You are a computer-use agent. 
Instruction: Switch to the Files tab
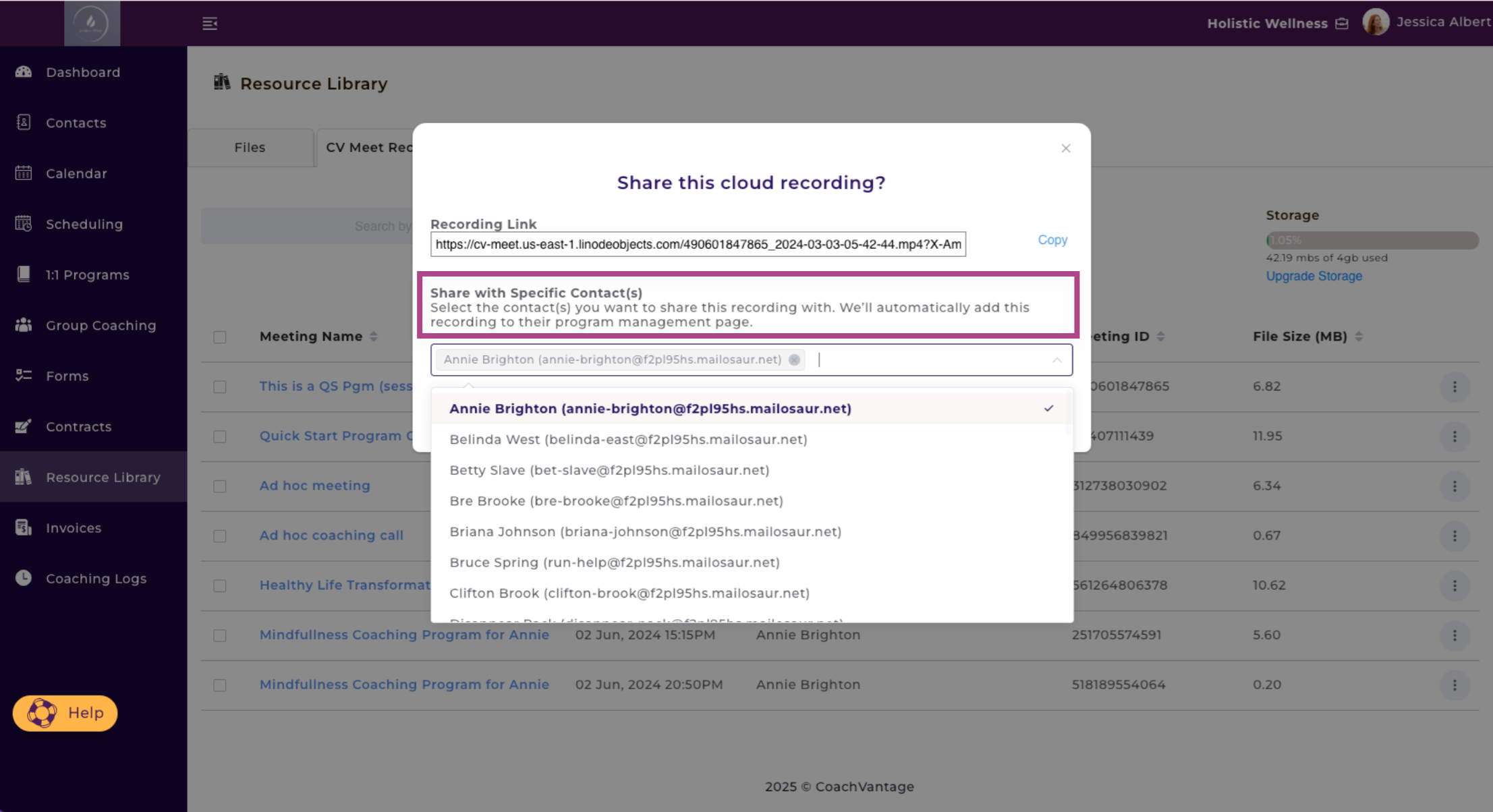click(250, 147)
